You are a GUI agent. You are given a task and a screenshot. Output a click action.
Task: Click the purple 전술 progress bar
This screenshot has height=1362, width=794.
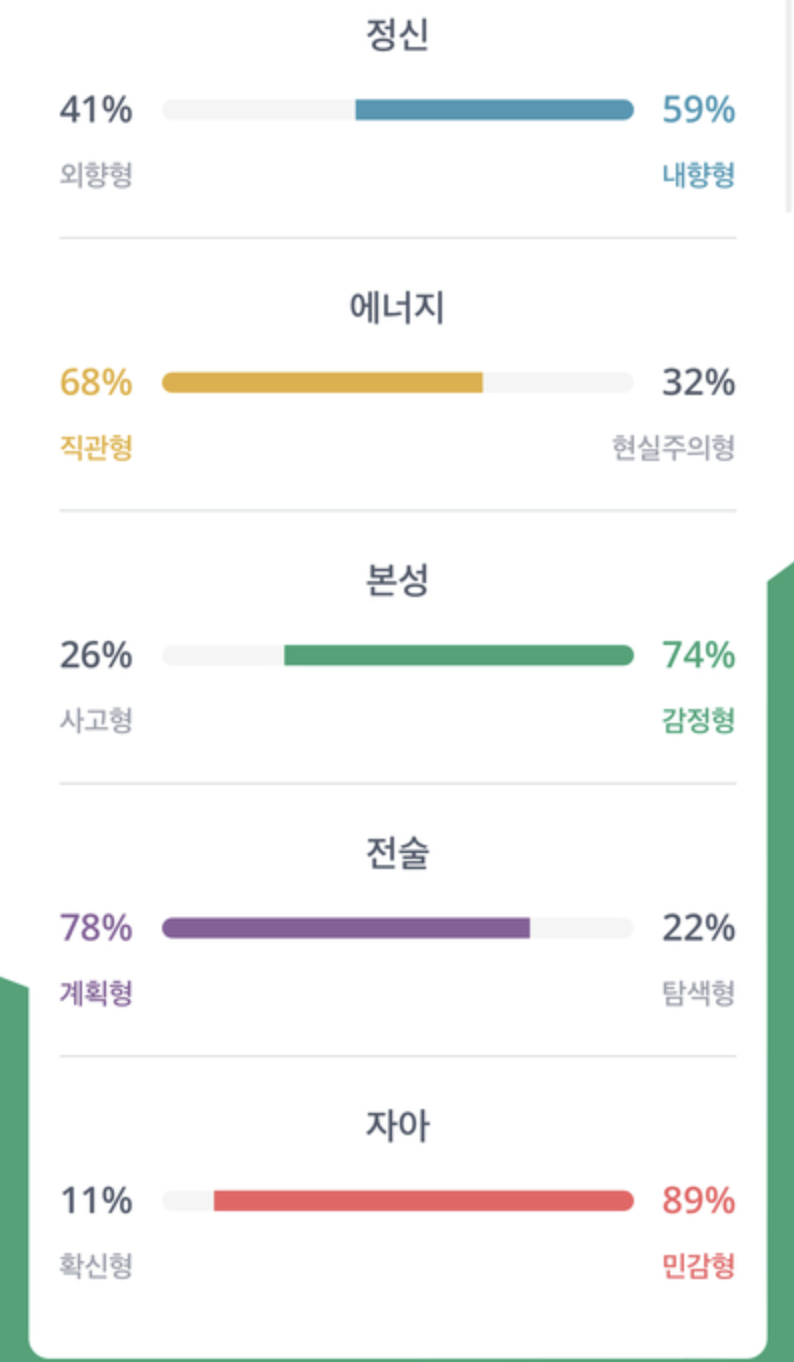click(x=346, y=929)
